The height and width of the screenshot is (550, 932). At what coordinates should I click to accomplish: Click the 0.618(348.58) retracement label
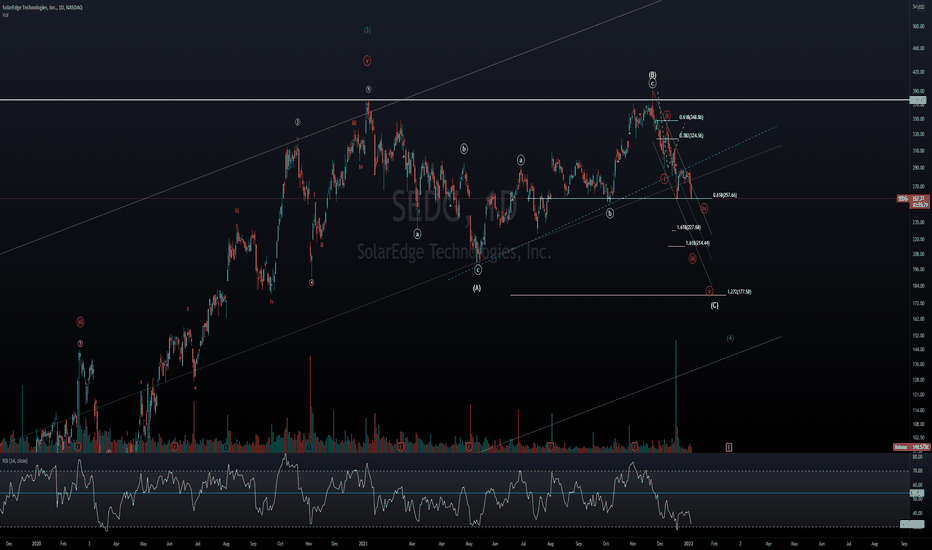click(691, 117)
